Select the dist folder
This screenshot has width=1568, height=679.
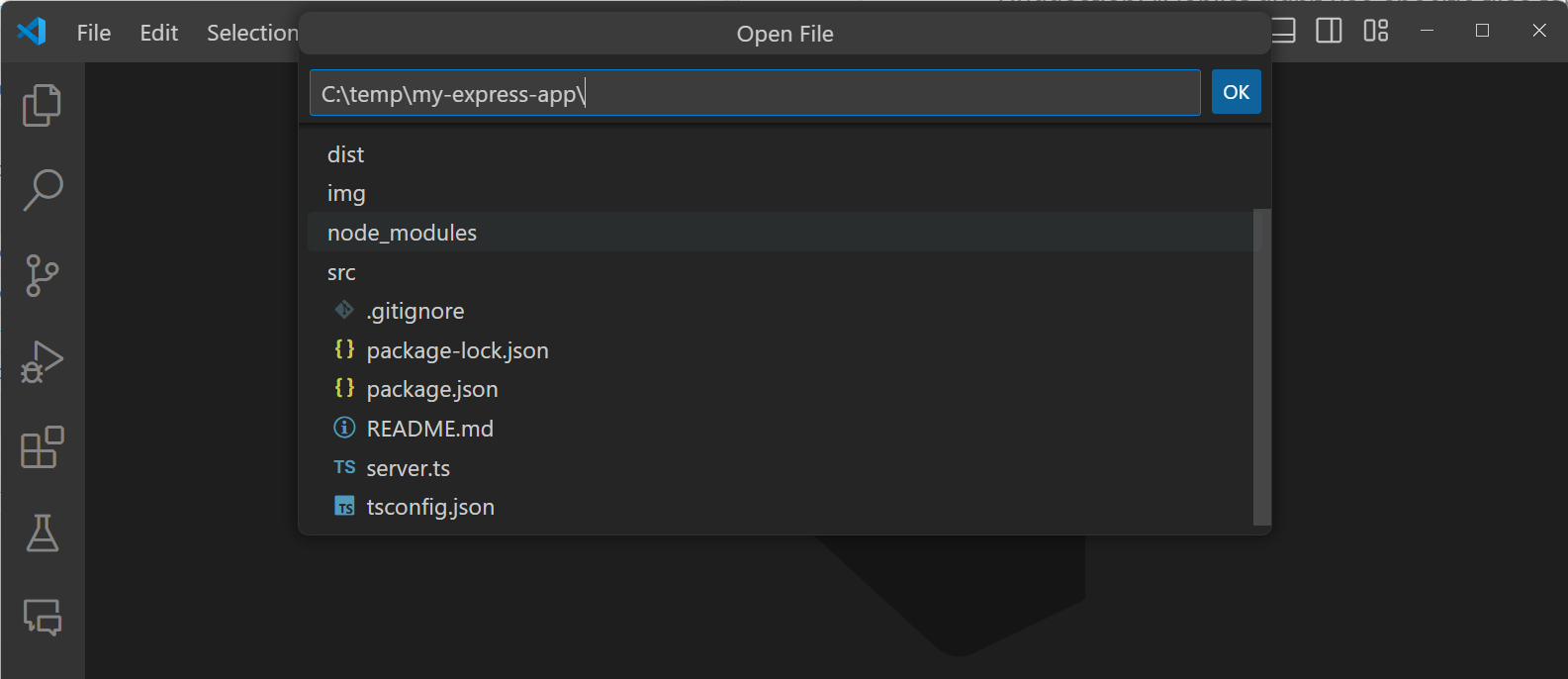click(780, 154)
